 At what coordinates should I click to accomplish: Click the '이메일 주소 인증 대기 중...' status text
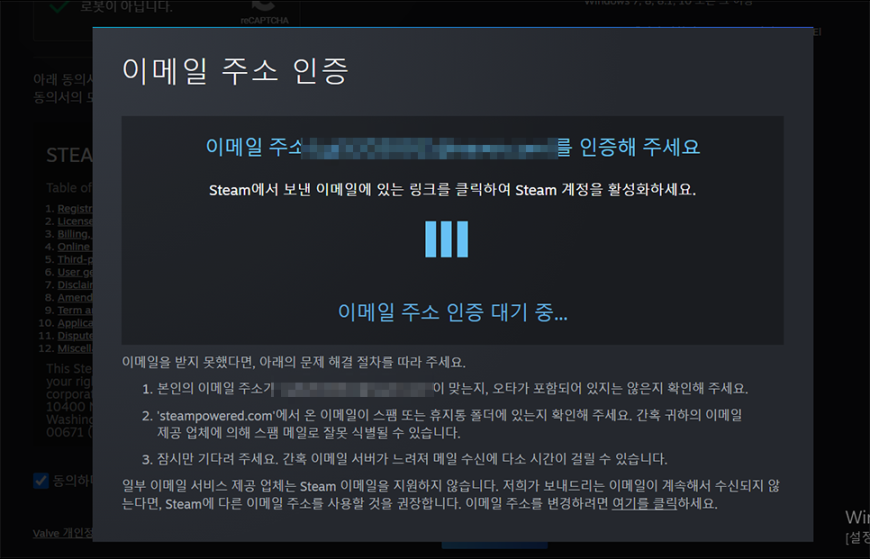tap(453, 312)
